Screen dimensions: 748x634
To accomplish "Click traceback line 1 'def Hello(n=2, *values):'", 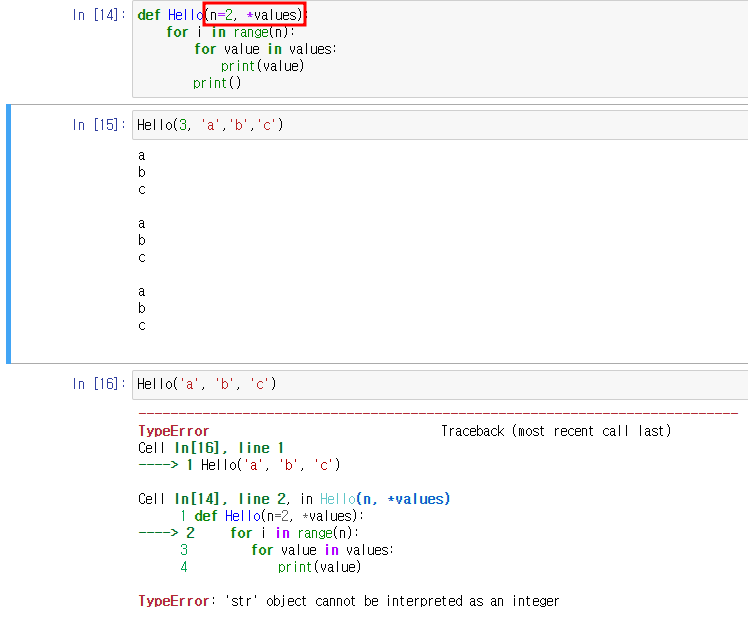I will click(x=272, y=516).
